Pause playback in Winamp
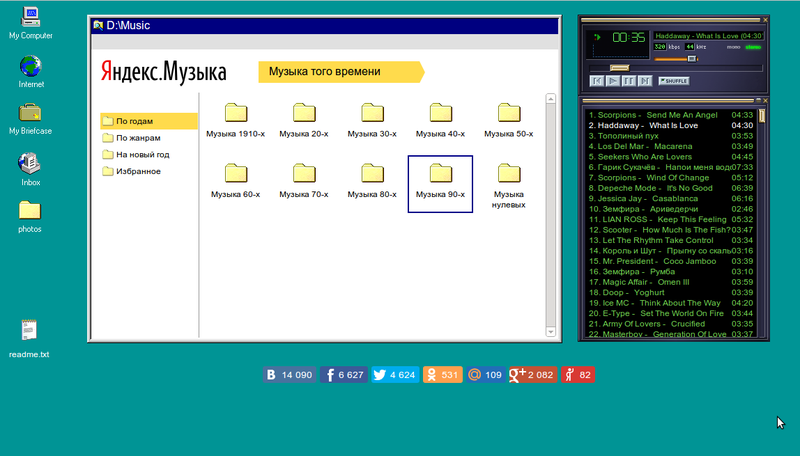800x456 pixels. click(x=629, y=81)
